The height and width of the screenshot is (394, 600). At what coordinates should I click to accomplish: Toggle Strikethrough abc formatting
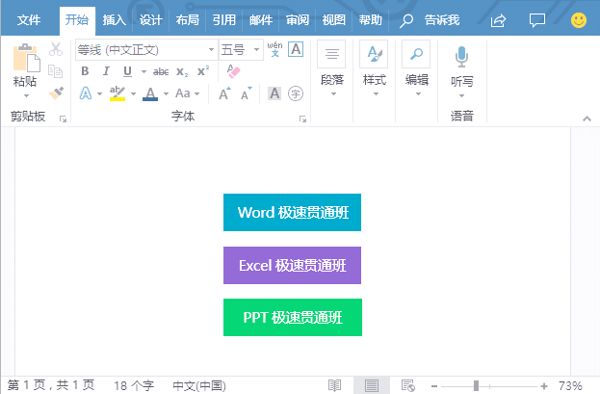161,72
